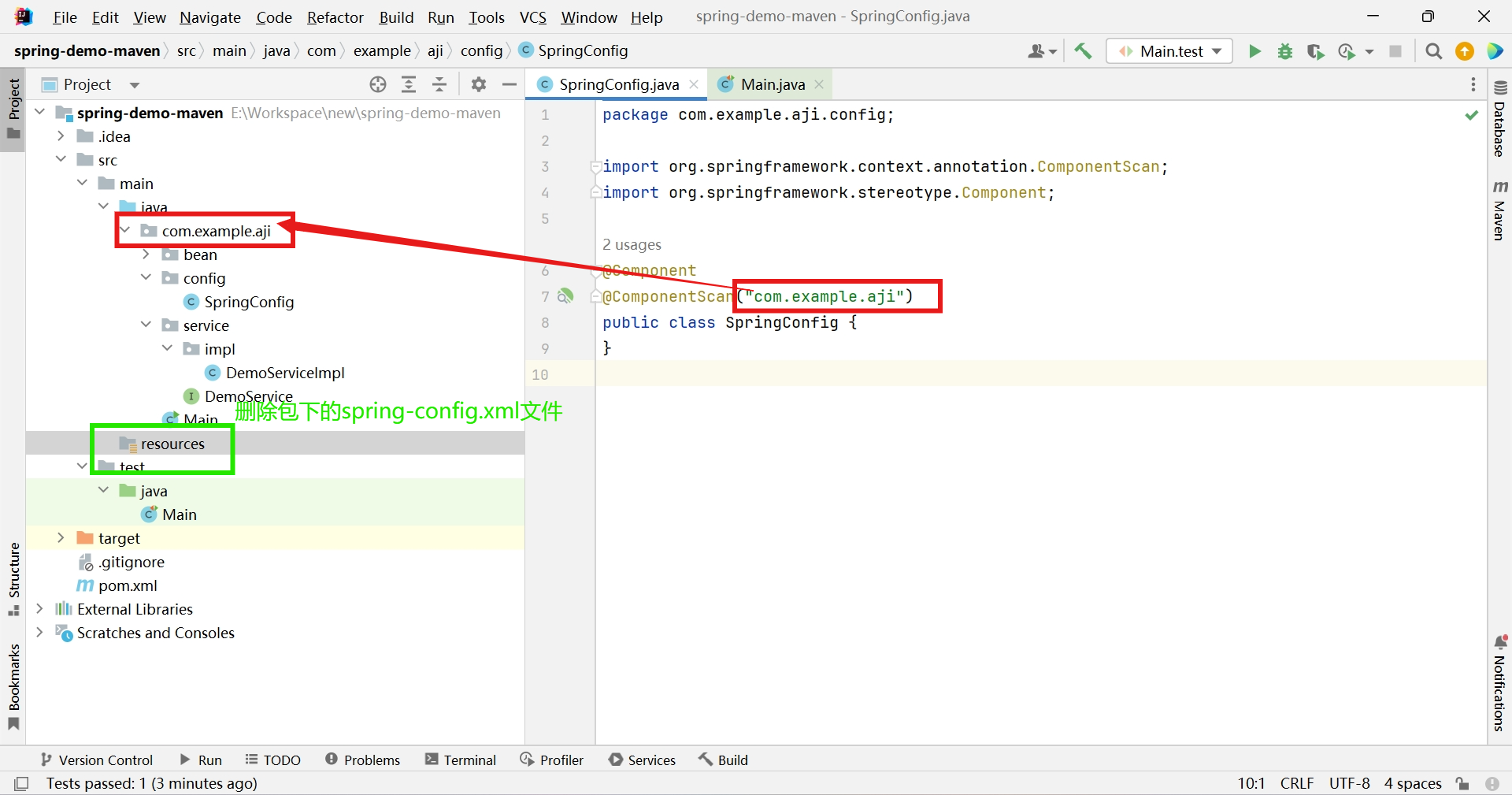The image size is (1512, 795).
Task: Open the user account icon menu
Action: pos(1042,51)
